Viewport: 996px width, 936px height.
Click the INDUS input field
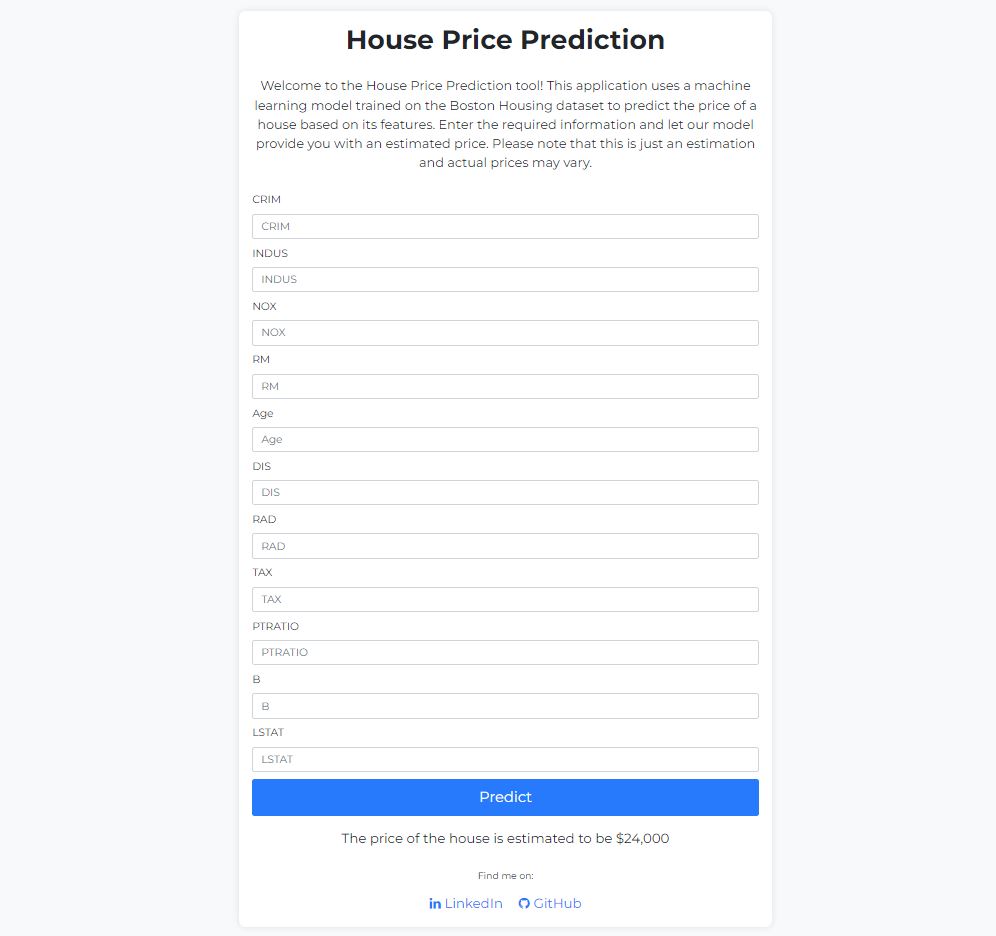(505, 279)
